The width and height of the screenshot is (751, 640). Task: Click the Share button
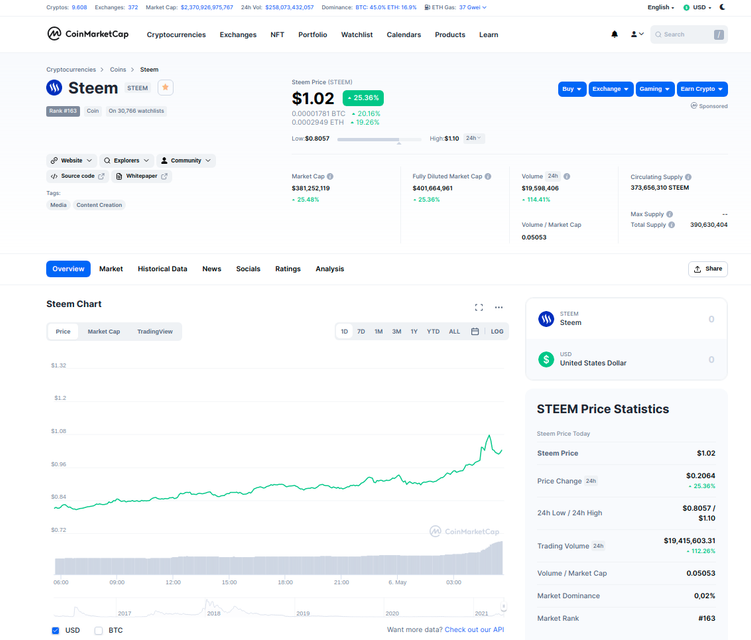(x=708, y=269)
